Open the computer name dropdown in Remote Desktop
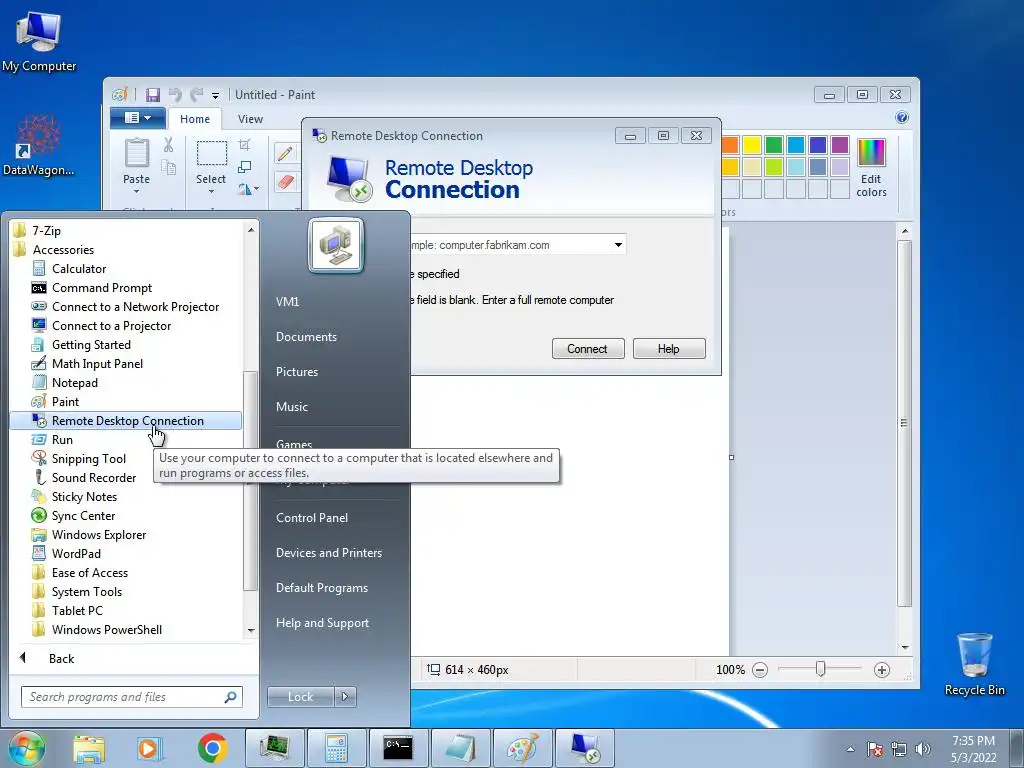Viewport: 1024px width, 768px height. coord(618,245)
